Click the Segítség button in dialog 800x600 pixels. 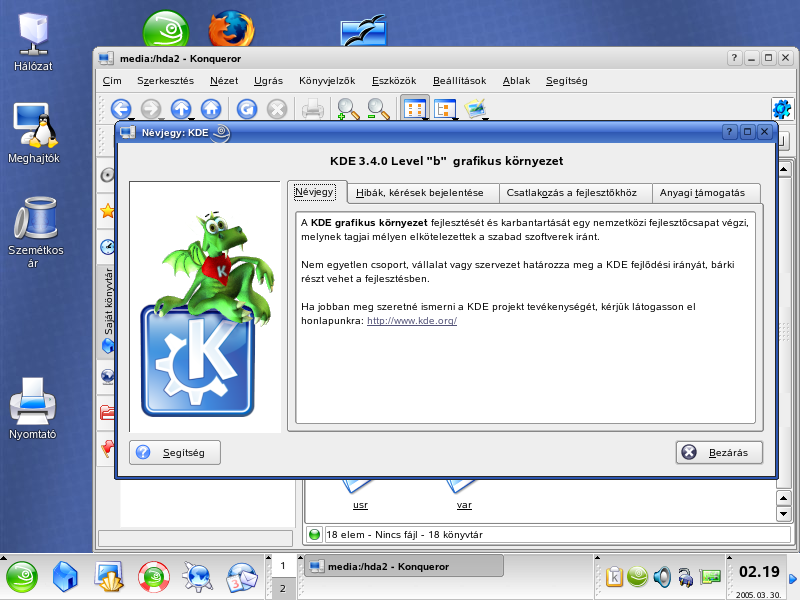click(x=175, y=453)
